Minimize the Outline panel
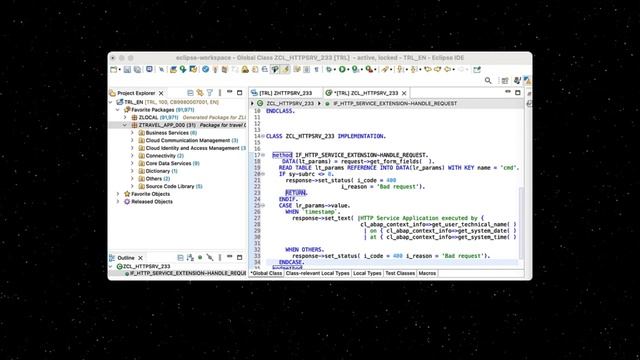 tap(230, 257)
